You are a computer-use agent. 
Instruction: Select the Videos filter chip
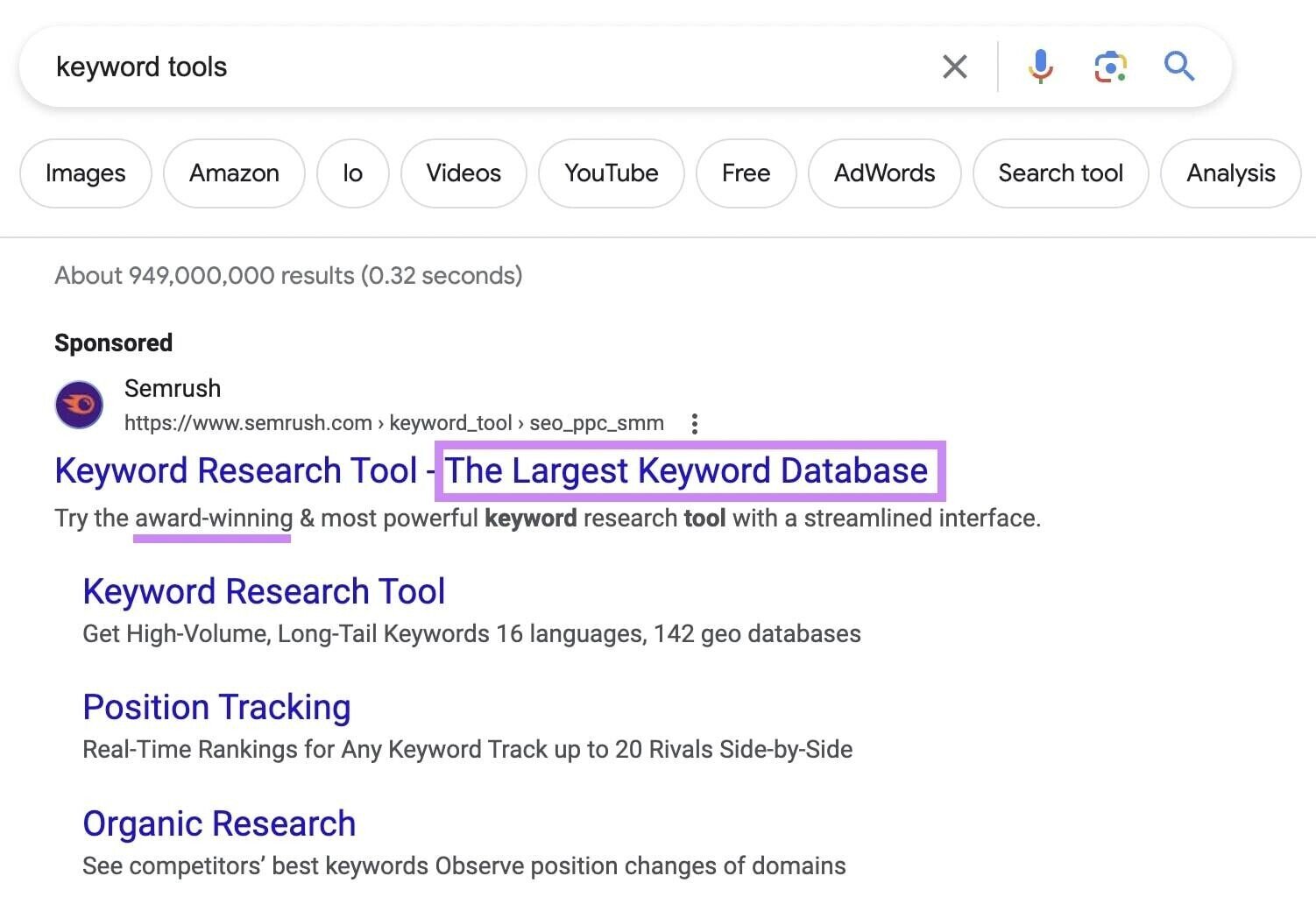[x=463, y=173]
